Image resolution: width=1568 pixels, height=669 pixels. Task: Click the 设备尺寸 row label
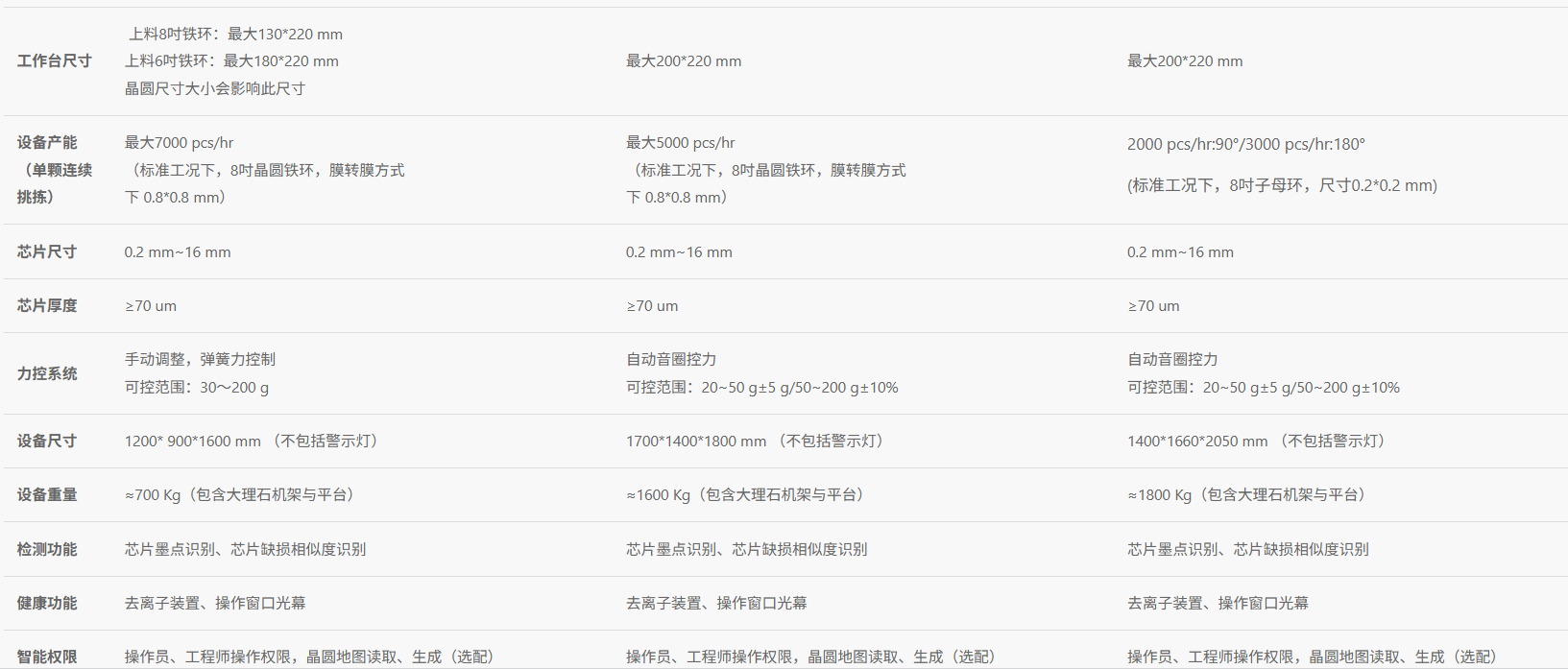(x=47, y=442)
